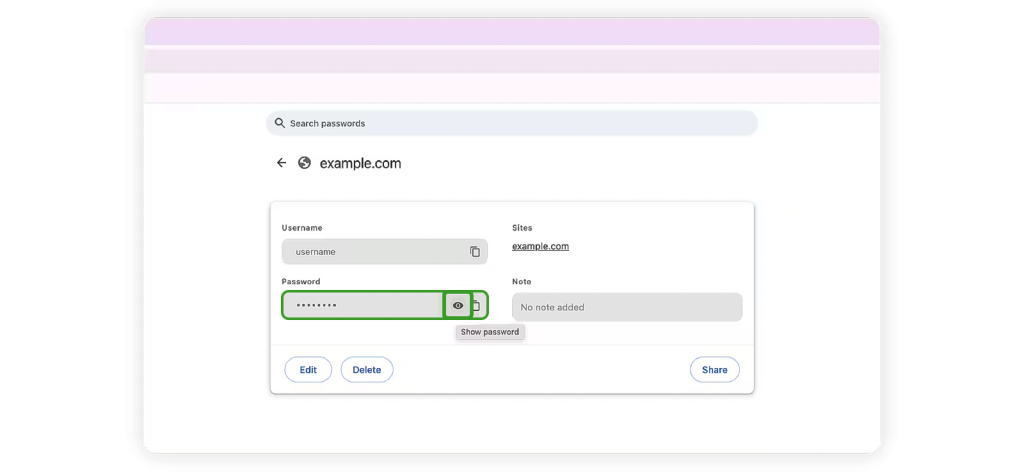The height and width of the screenshot is (473, 1024).
Task: Click the Note label
Action: click(x=522, y=282)
